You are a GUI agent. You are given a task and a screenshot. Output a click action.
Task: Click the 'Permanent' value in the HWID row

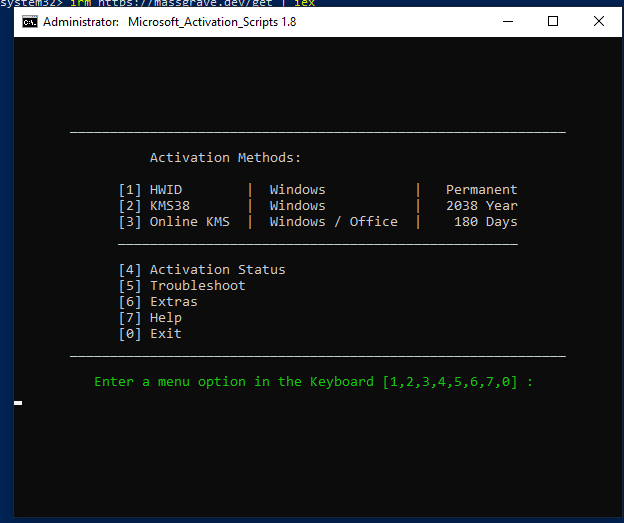click(x=482, y=190)
